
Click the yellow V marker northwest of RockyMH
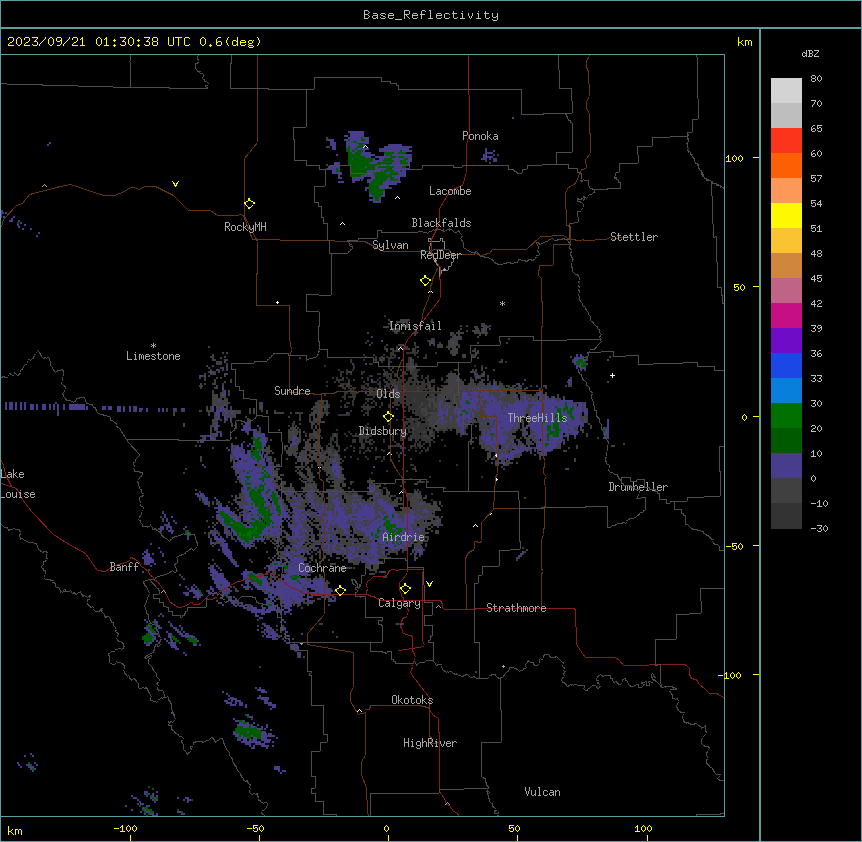[175, 184]
